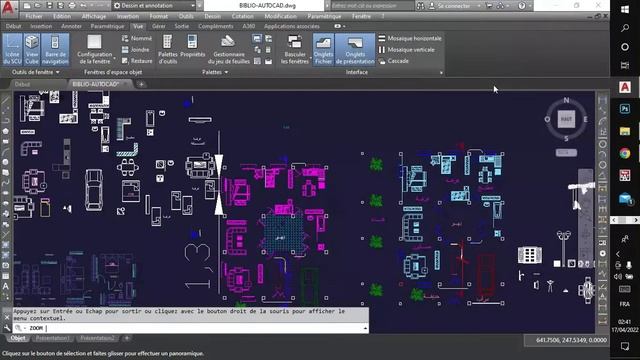Click the Print quick access icon

click(x=72, y=6)
